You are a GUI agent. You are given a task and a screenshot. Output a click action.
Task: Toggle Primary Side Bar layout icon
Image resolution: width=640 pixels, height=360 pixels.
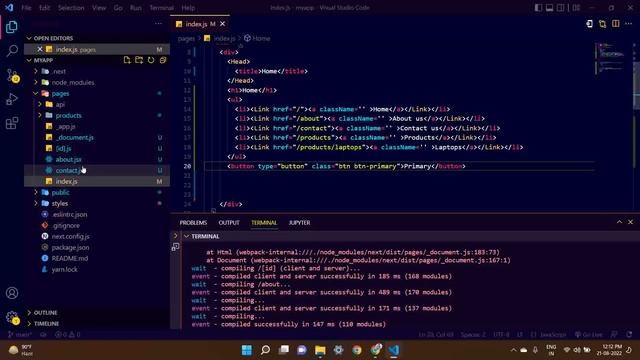(538, 7)
